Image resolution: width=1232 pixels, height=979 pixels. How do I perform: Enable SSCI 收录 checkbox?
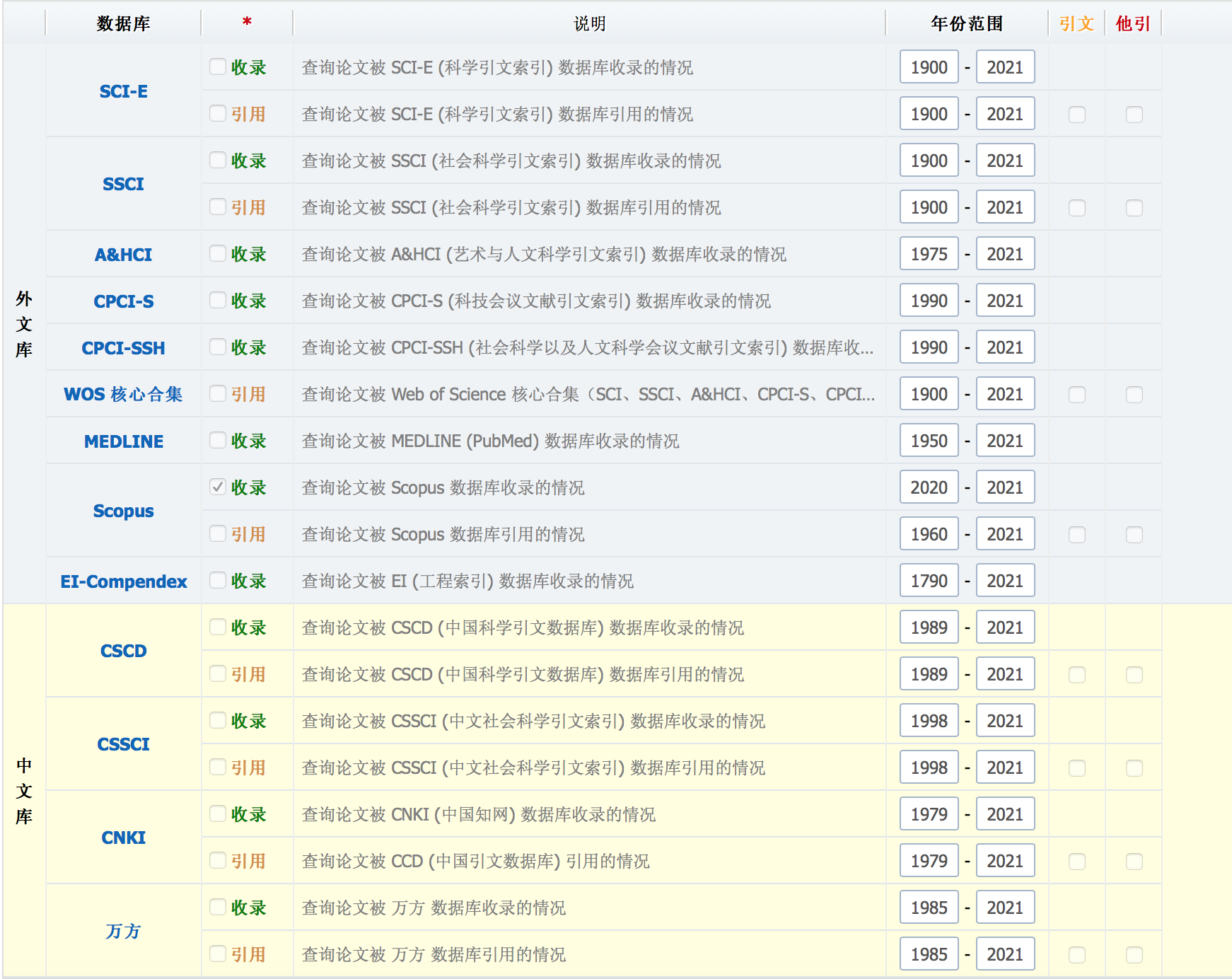(x=218, y=160)
